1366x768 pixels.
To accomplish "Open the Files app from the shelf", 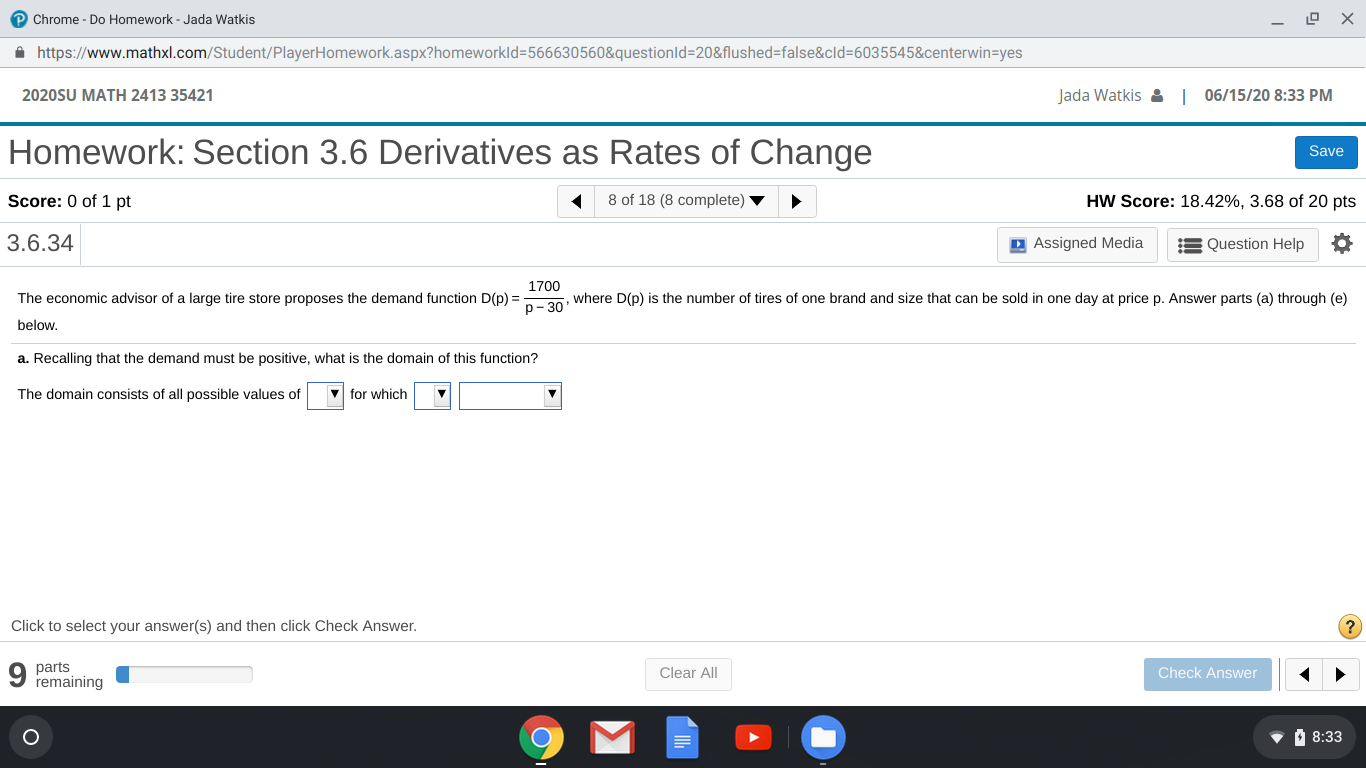I will pyautogui.click(x=823, y=738).
